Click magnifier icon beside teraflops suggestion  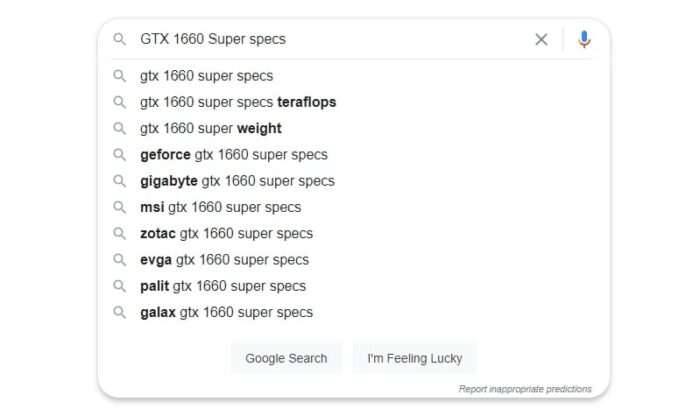[119, 102]
